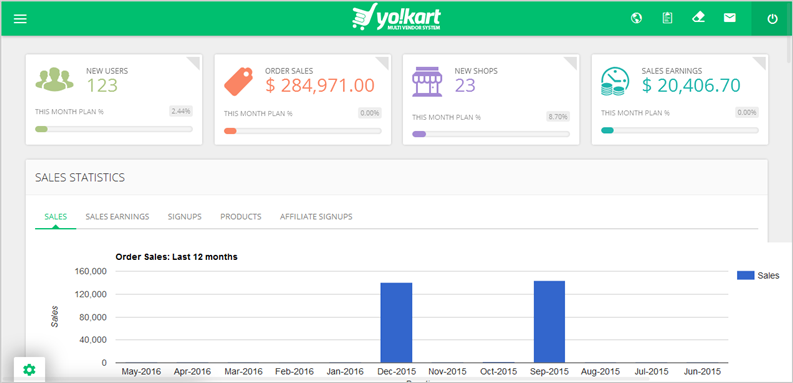Click the Sales Earnings clock coins icon
Screen dimensions: 793x383
[614, 81]
